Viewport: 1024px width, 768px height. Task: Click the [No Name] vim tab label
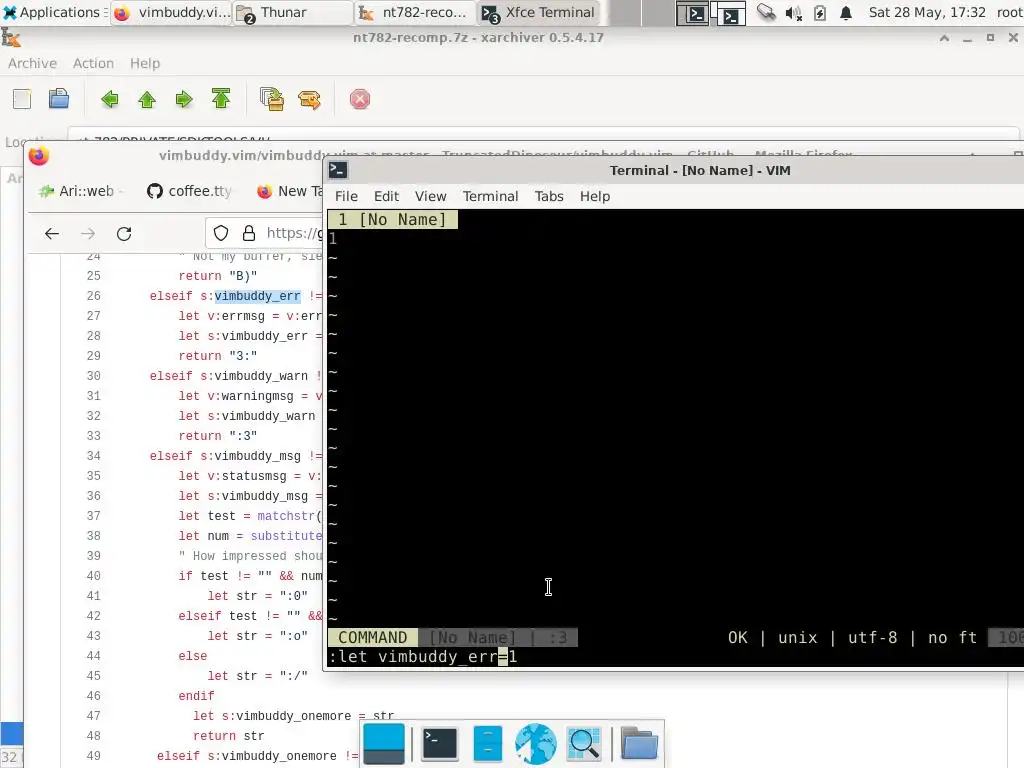pos(393,220)
